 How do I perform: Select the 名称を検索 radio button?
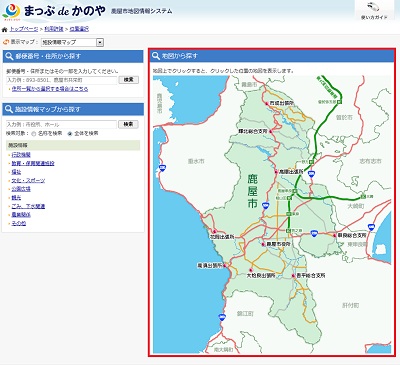pyautogui.click(x=33, y=134)
